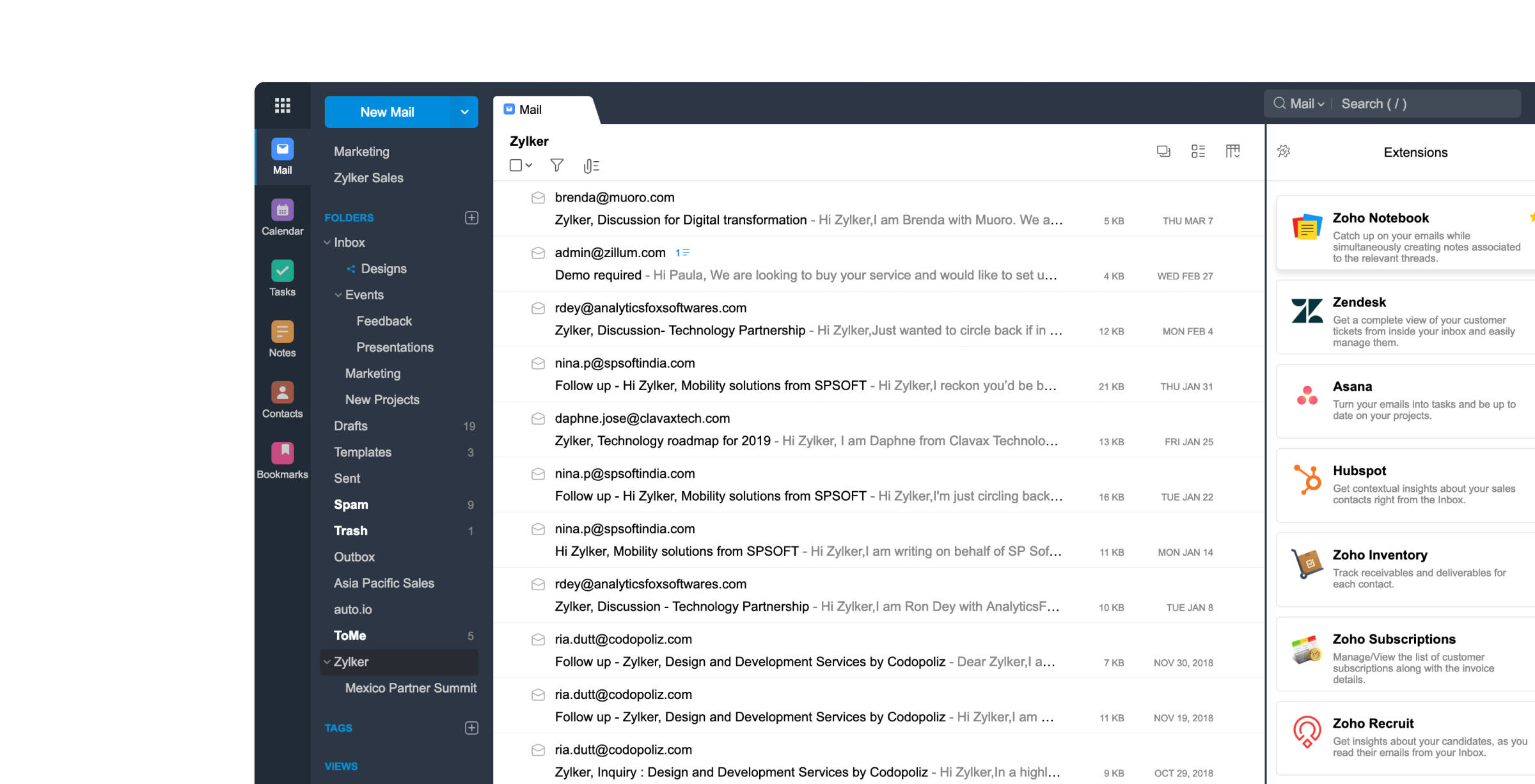Image resolution: width=1535 pixels, height=784 pixels.
Task: Open the New Mail dropdown arrow
Action: click(x=464, y=112)
